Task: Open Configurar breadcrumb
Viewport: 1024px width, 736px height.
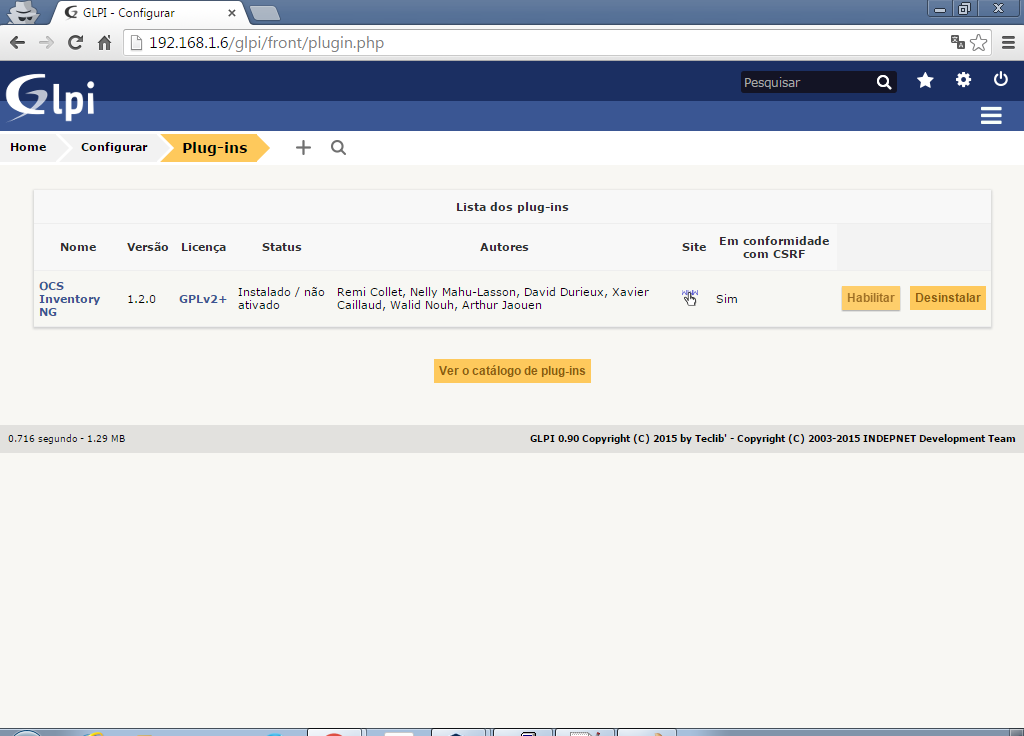Action: tap(114, 147)
